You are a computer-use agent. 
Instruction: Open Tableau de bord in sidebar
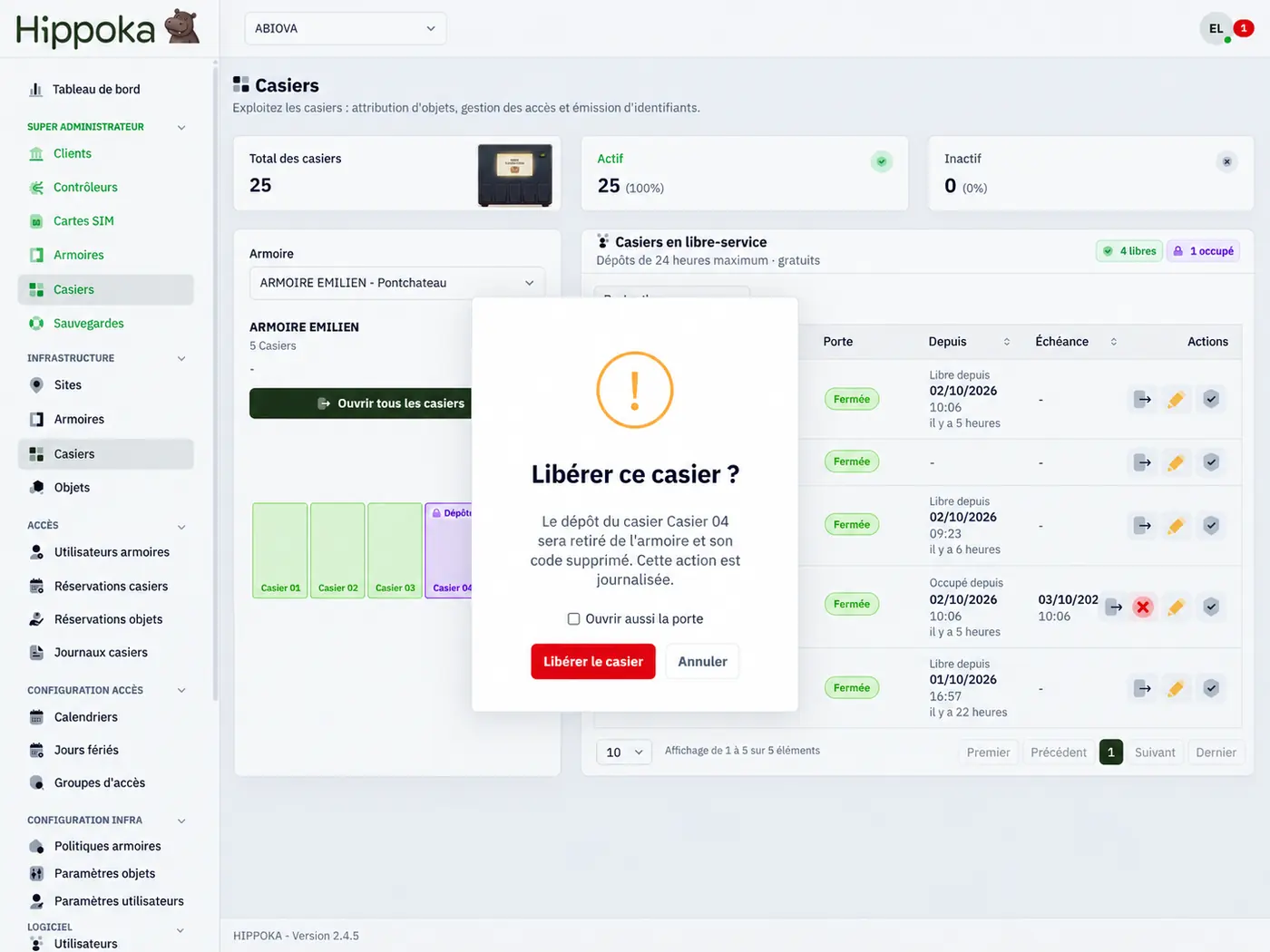[x=96, y=89]
